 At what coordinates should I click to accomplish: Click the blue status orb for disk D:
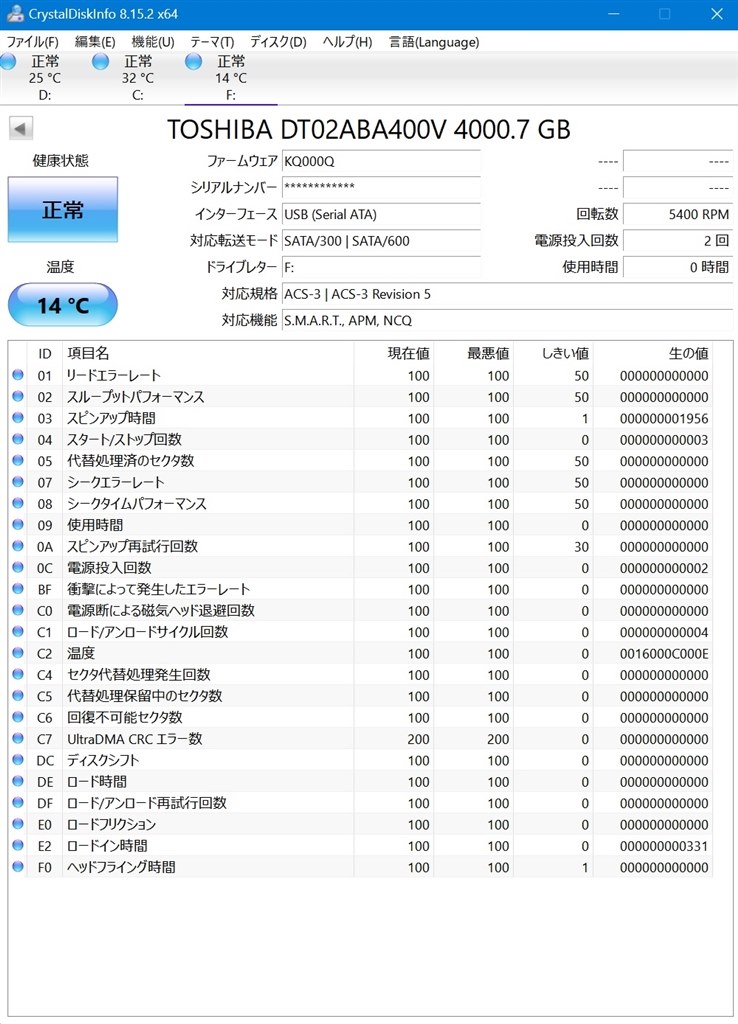[x=8, y=61]
